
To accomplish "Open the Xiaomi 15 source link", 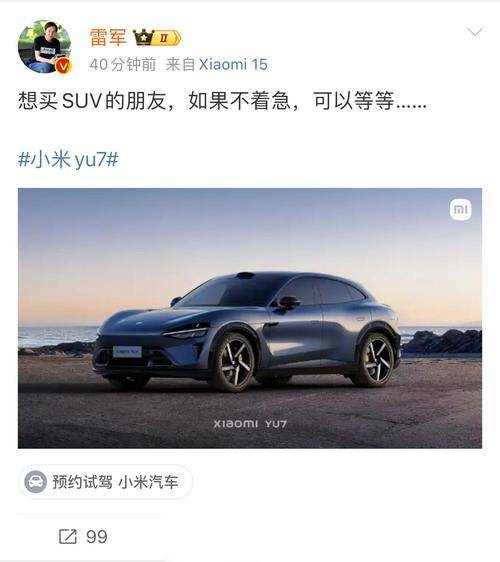I will tap(233, 65).
